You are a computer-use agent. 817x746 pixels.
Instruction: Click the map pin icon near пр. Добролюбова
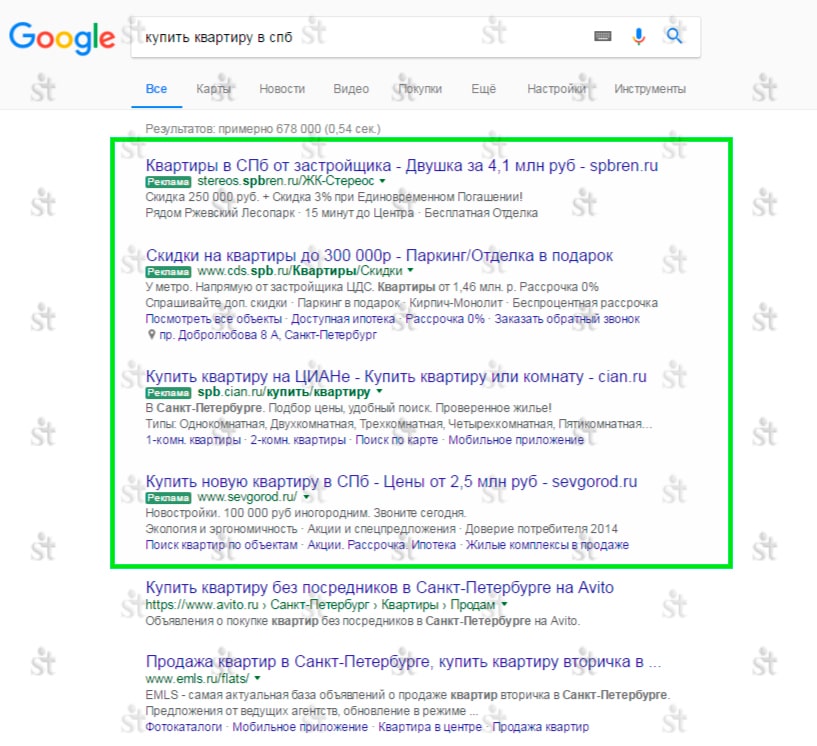click(151, 334)
